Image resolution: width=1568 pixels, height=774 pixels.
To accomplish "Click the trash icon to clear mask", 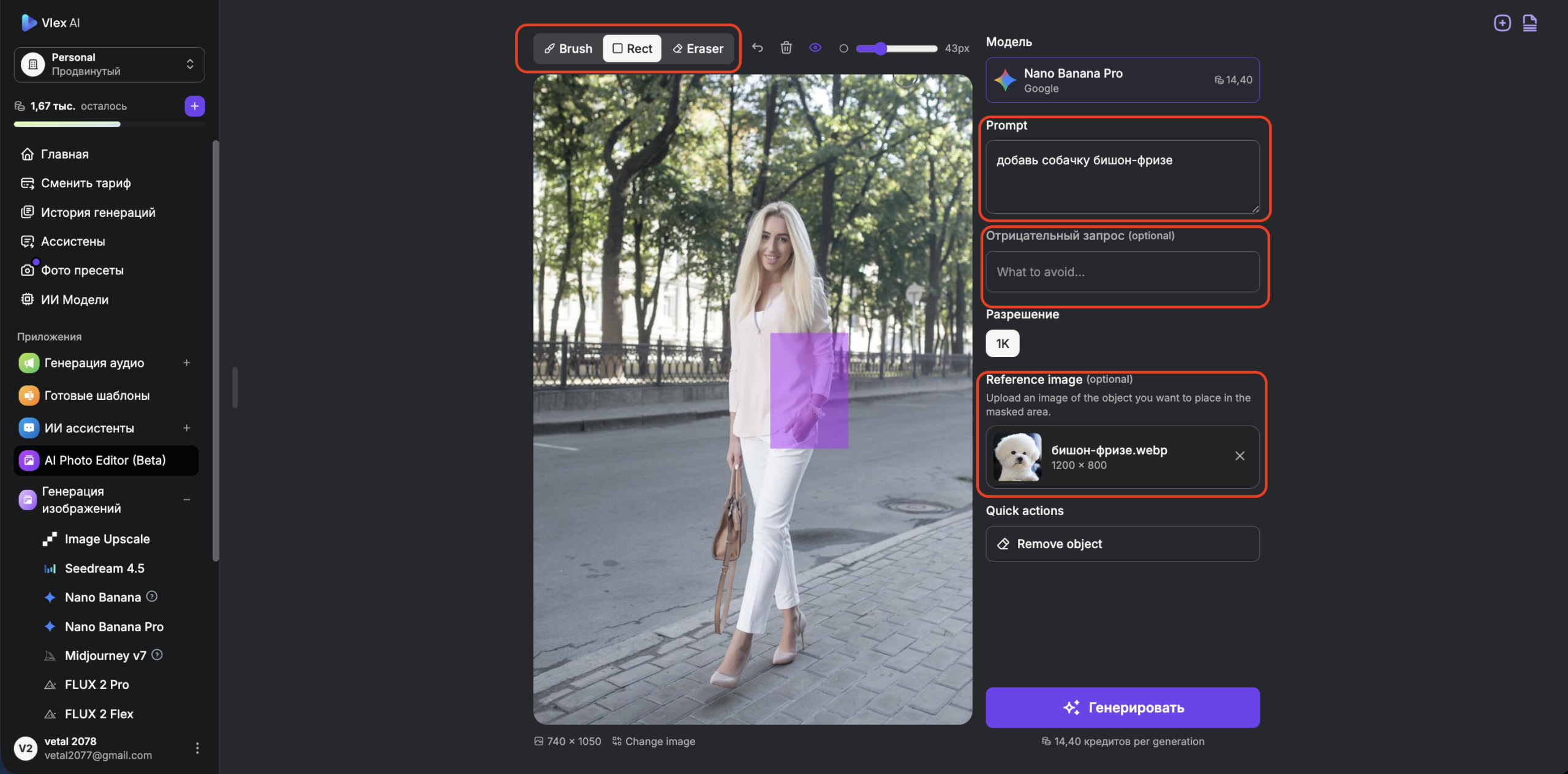I will click(x=786, y=48).
